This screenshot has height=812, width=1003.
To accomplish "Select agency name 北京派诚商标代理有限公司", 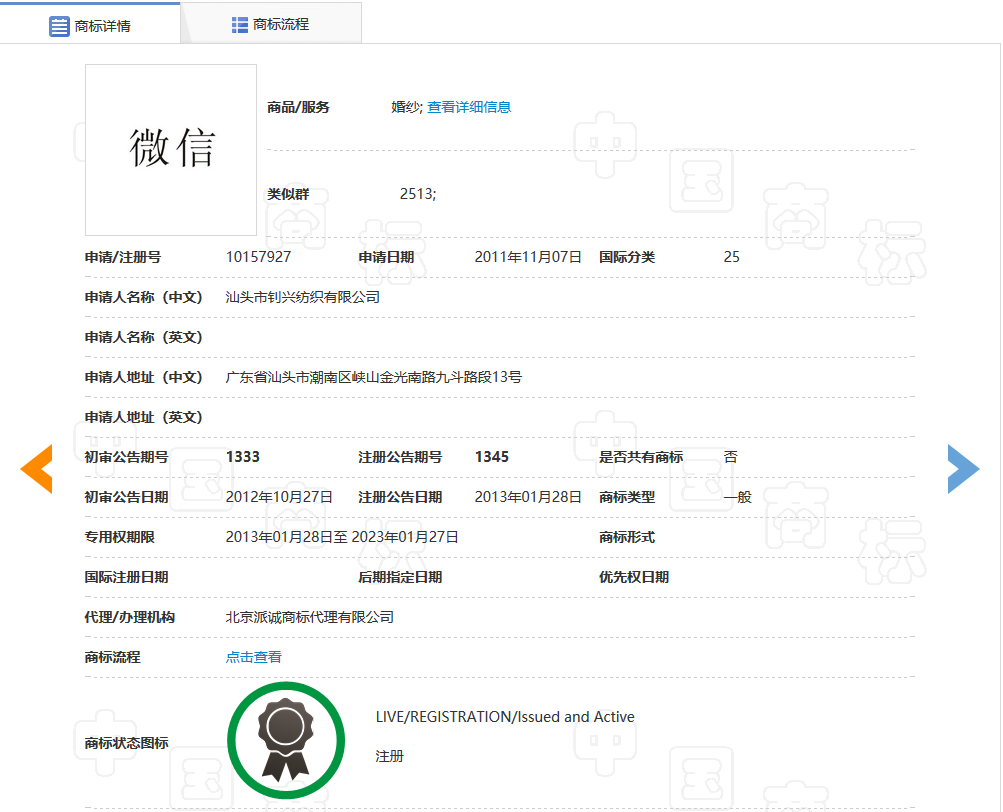I will (310, 617).
